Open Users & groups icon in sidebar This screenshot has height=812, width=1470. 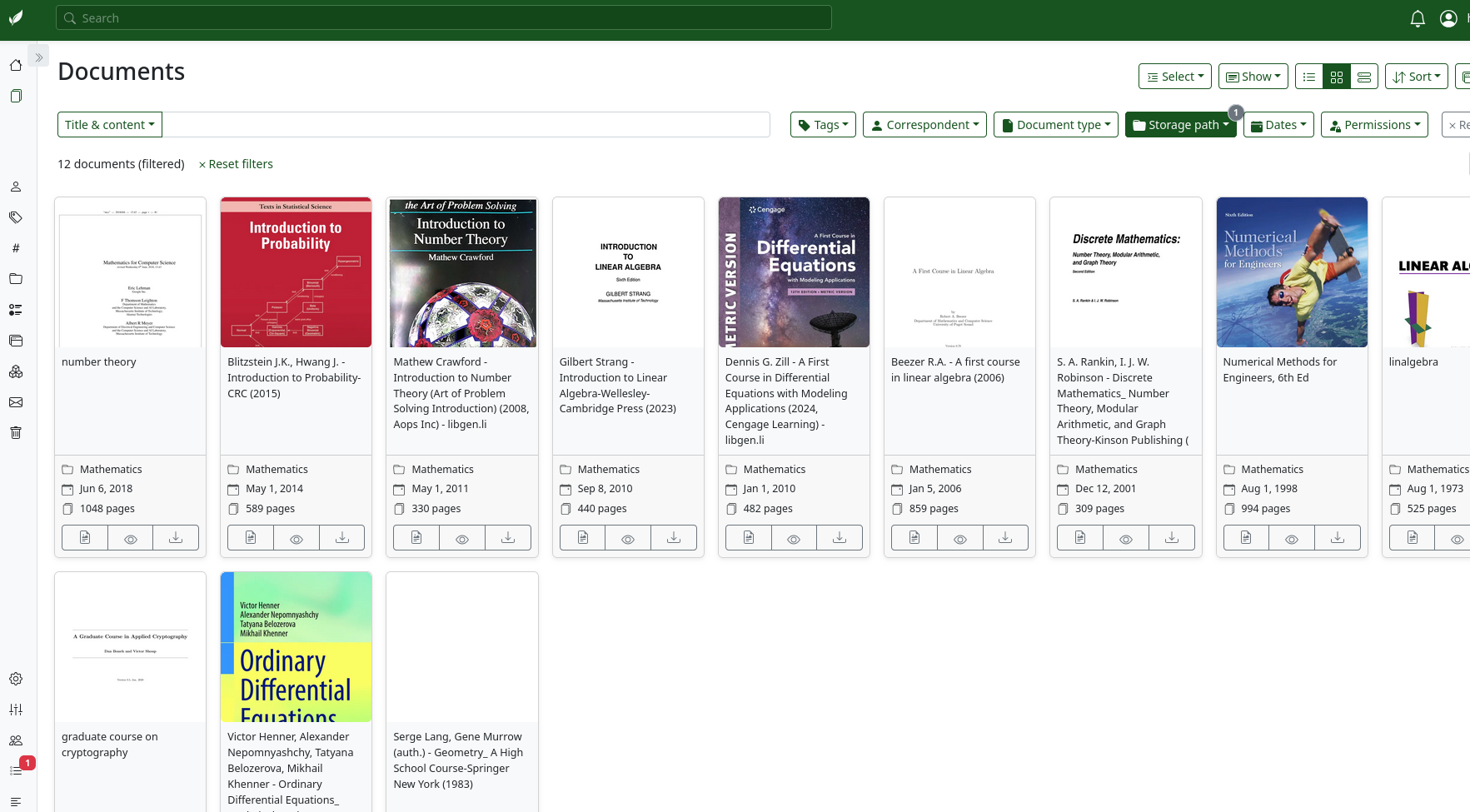[16, 740]
